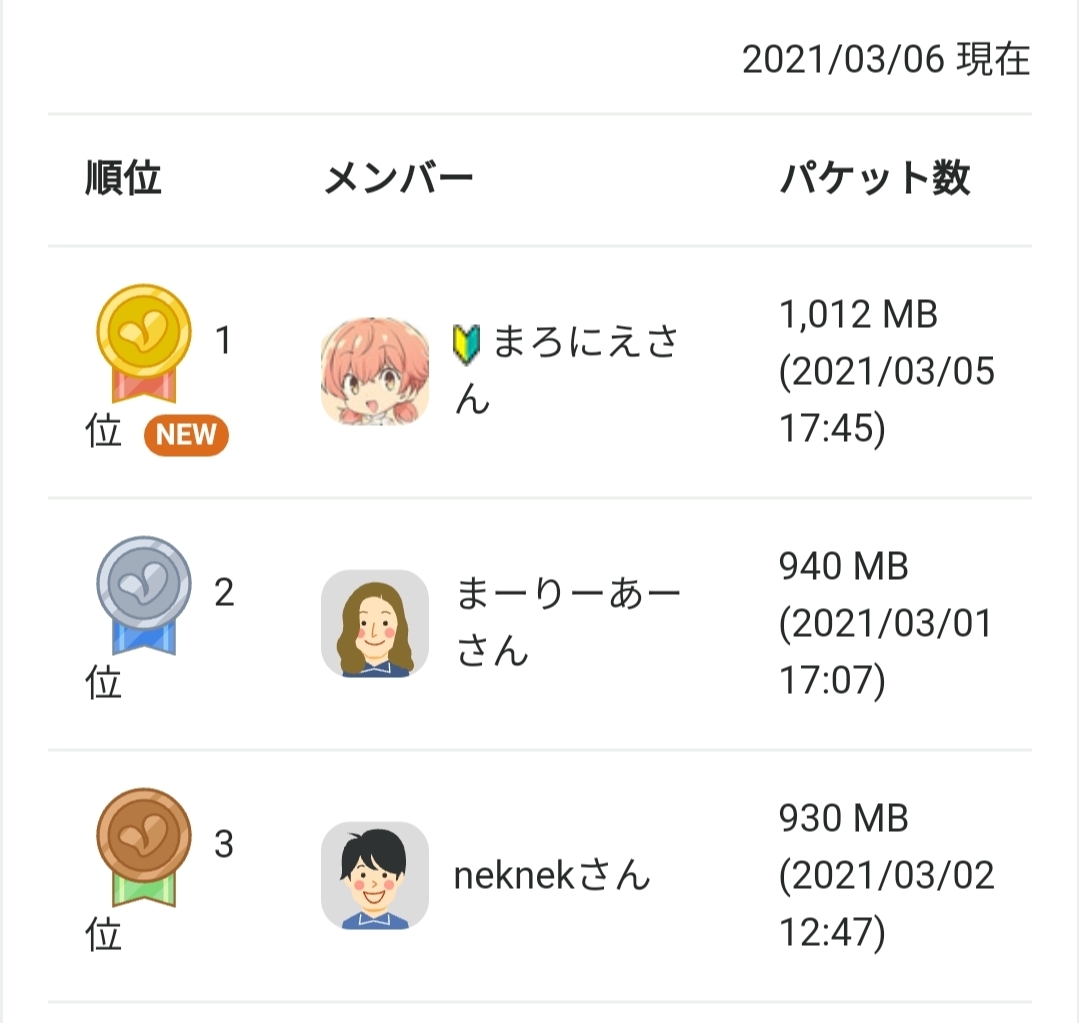Click the rank number 3 text
This screenshot has height=1023, width=1079.
click(x=224, y=846)
